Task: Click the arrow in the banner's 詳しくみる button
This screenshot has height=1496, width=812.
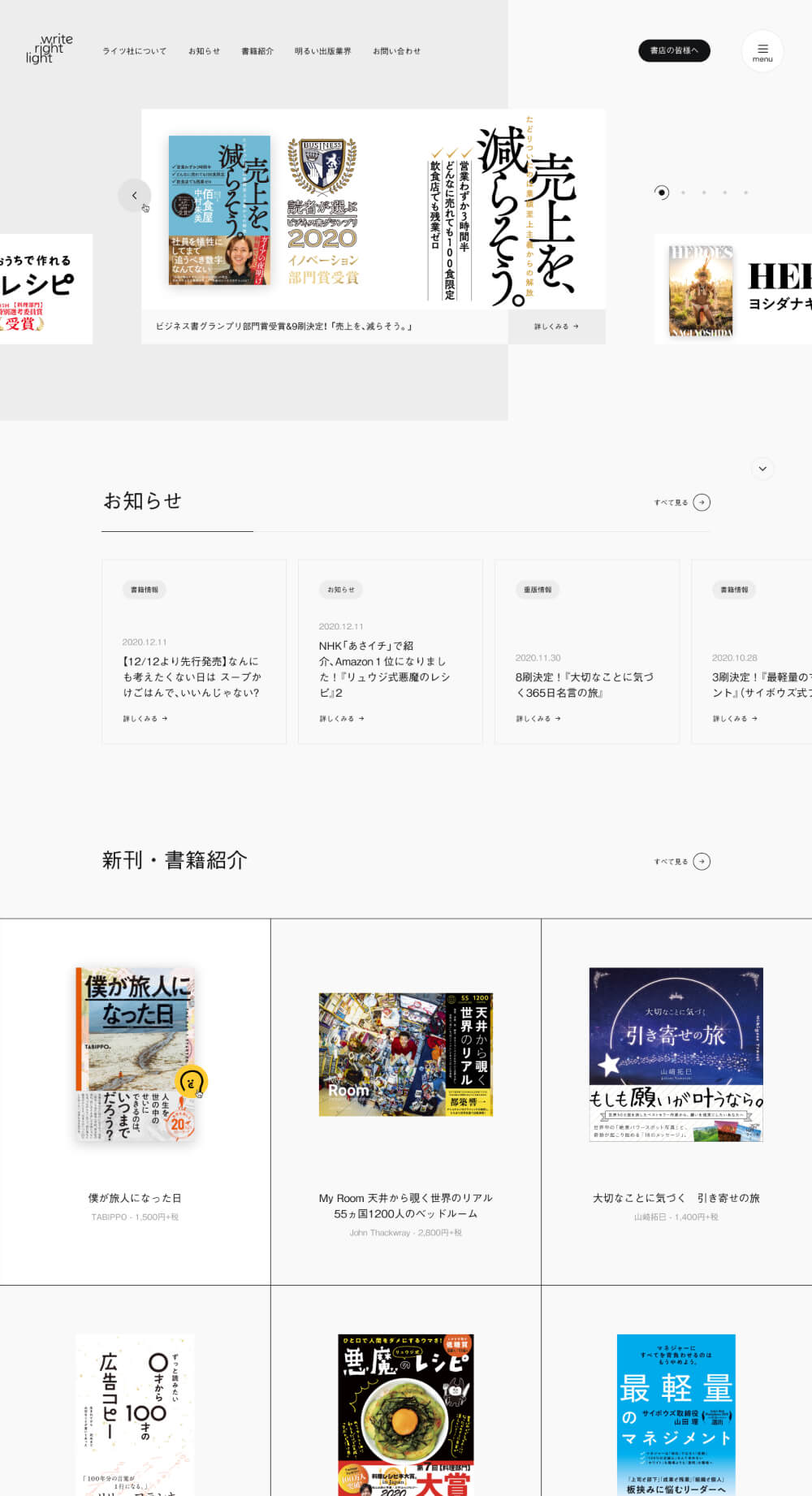Action: [576, 326]
